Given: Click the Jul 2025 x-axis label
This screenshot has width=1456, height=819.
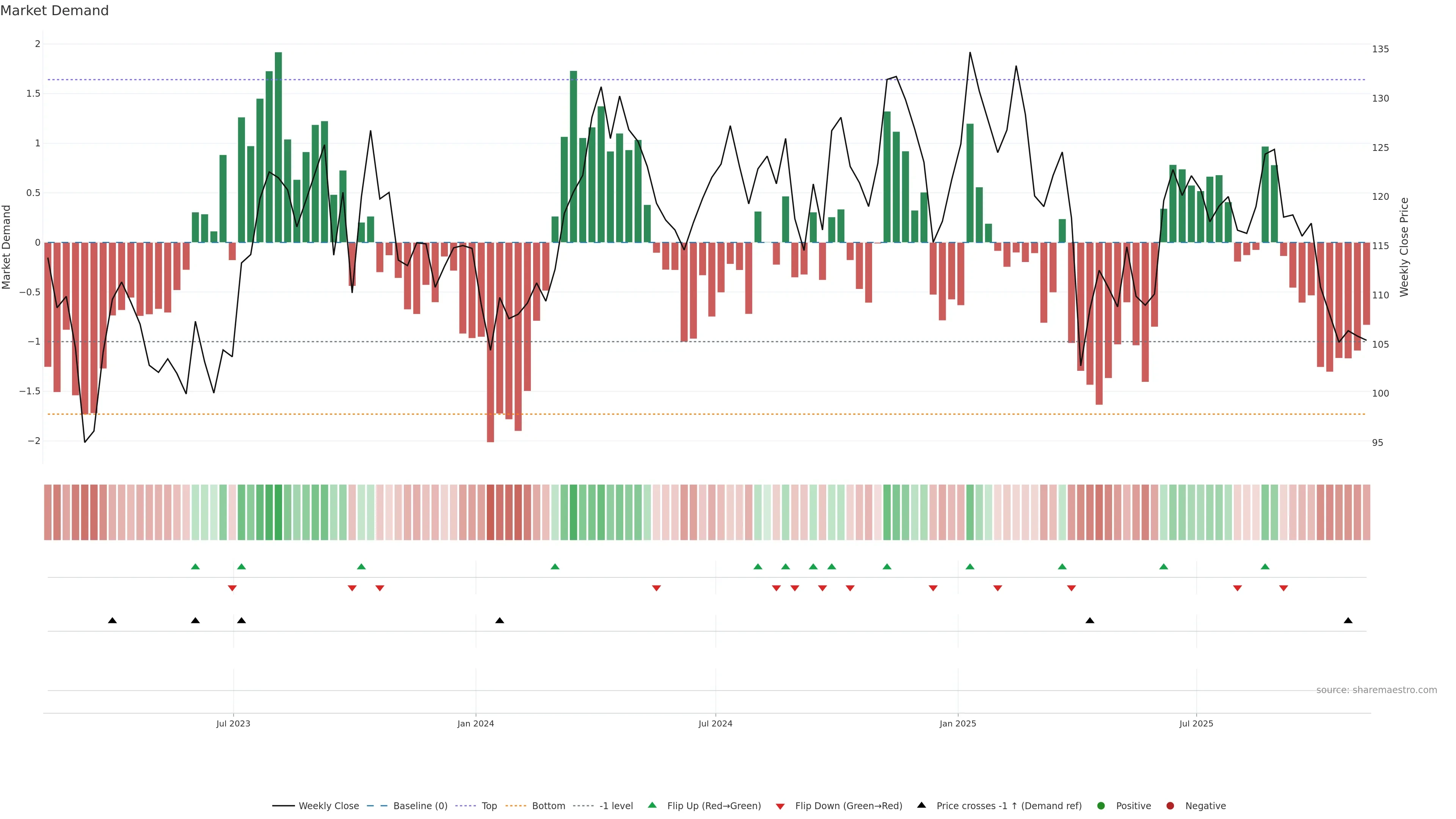Looking at the screenshot, I should click(x=1196, y=723).
